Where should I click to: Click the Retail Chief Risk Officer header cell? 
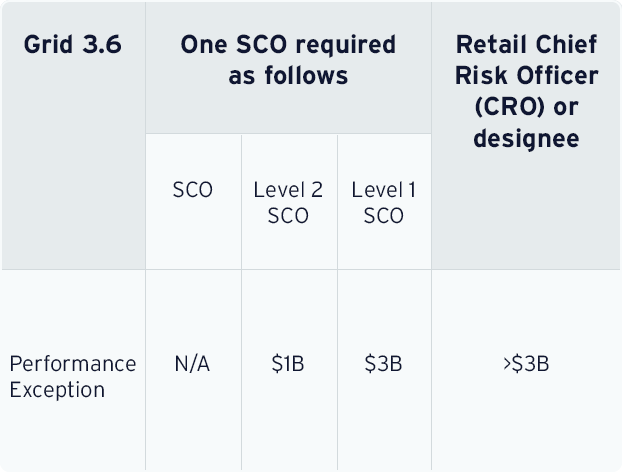pyautogui.click(x=526, y=91)
